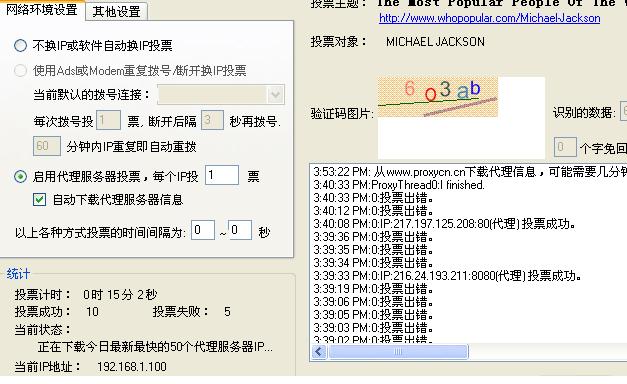The height and width of the screenshot is (384, 627).
Task: Open the whopopular.com Michael-Jackson link
Action: point(489,18)
